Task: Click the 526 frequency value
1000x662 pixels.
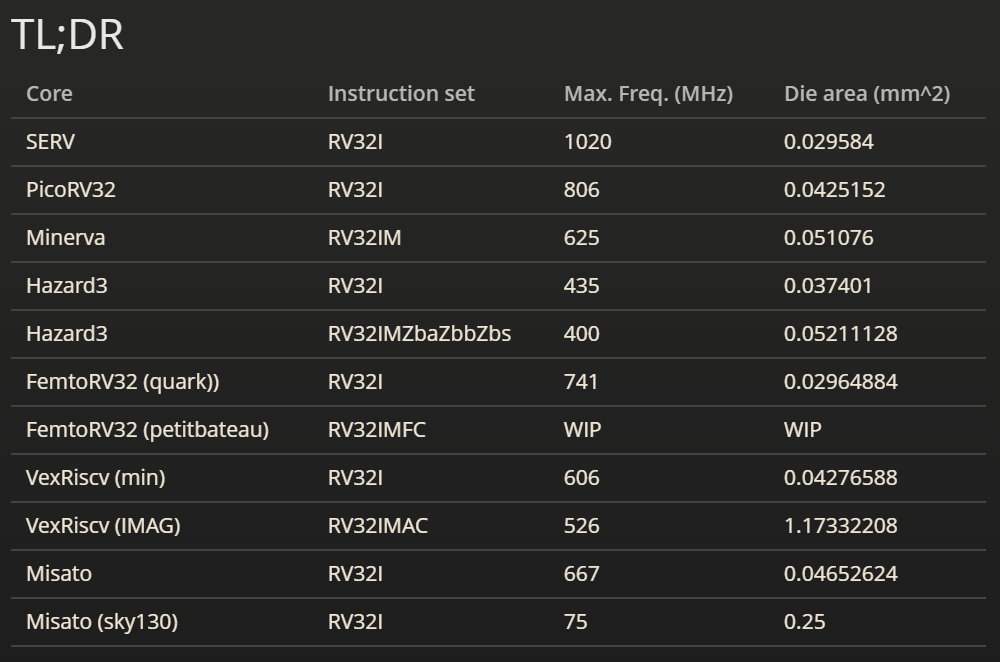Action: [582, 526]
